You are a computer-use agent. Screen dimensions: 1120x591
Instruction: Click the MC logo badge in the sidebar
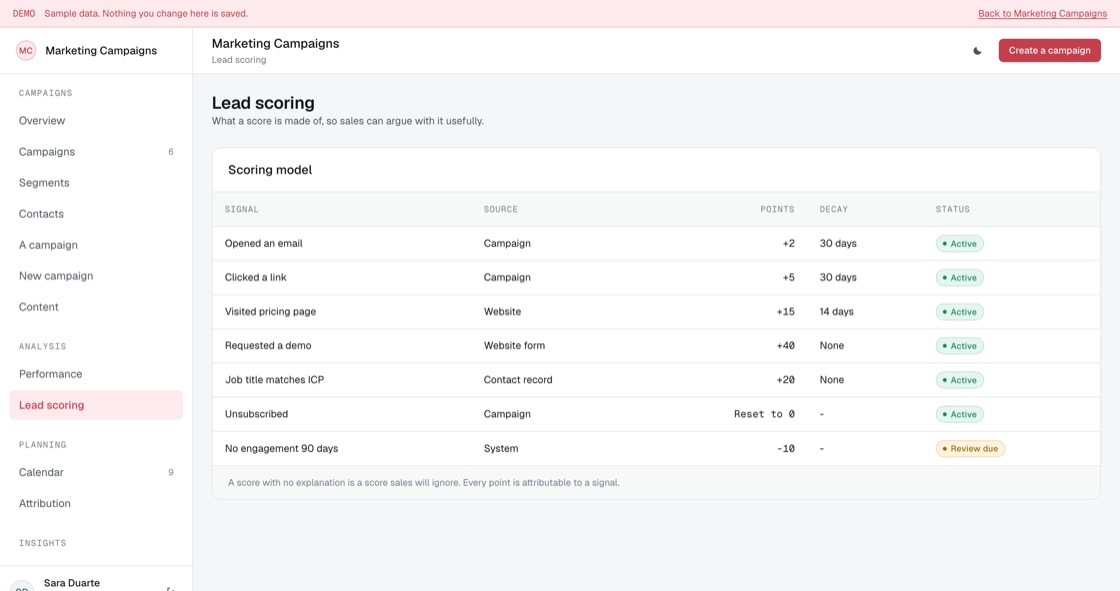coord(26,51)
